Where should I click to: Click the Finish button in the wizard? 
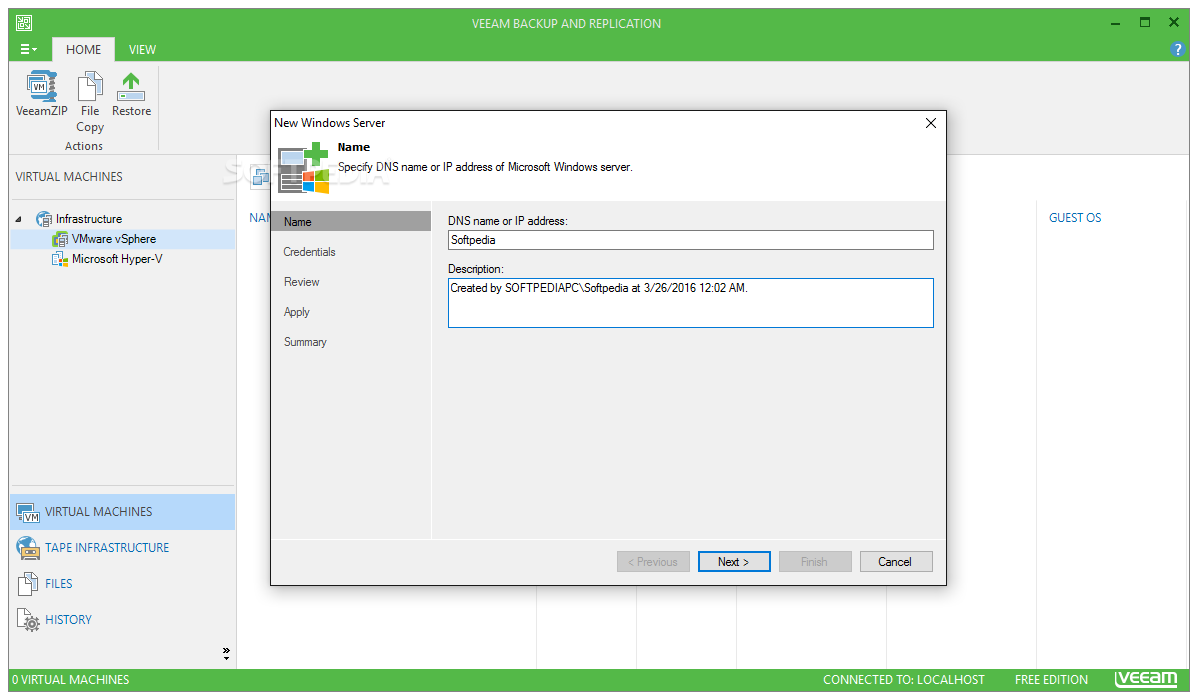(x=815, y=562)
